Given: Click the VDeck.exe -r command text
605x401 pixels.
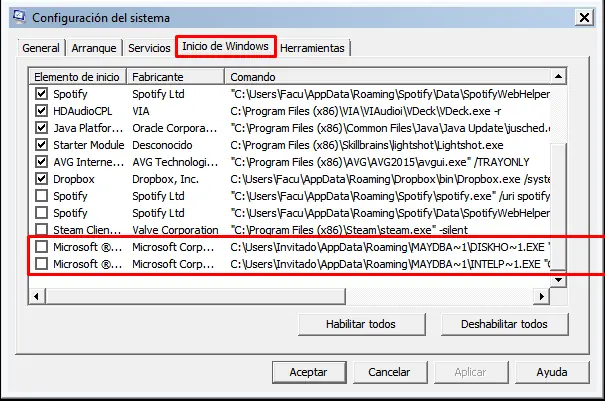Looking at the screenshot, I should click(x=366, y=111).
